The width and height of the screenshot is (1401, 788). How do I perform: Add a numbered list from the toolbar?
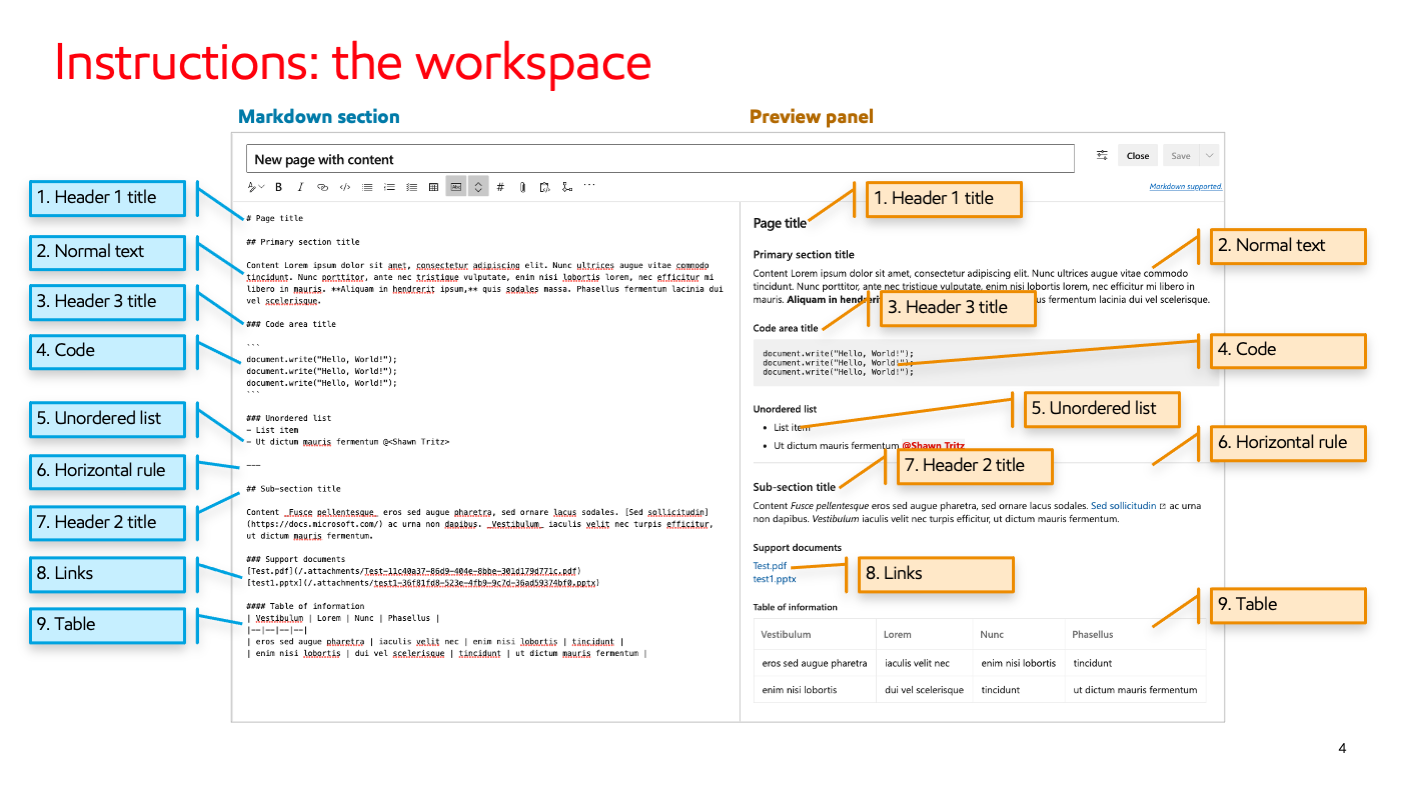(x=389, y=187)
